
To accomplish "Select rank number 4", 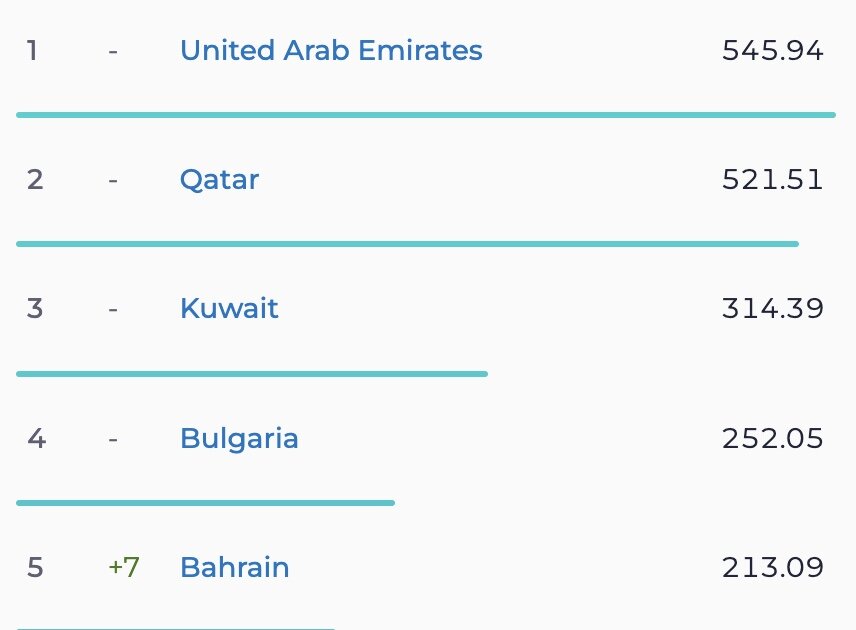I will [x=36, y=438].
